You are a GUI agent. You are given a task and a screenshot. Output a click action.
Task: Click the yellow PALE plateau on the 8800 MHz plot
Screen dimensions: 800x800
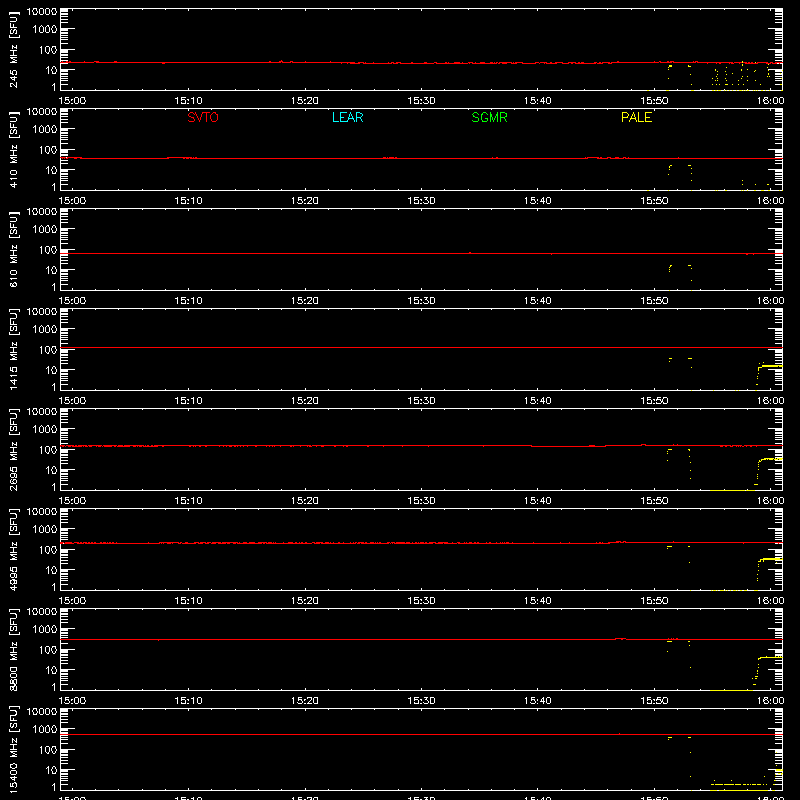[771, 657]
